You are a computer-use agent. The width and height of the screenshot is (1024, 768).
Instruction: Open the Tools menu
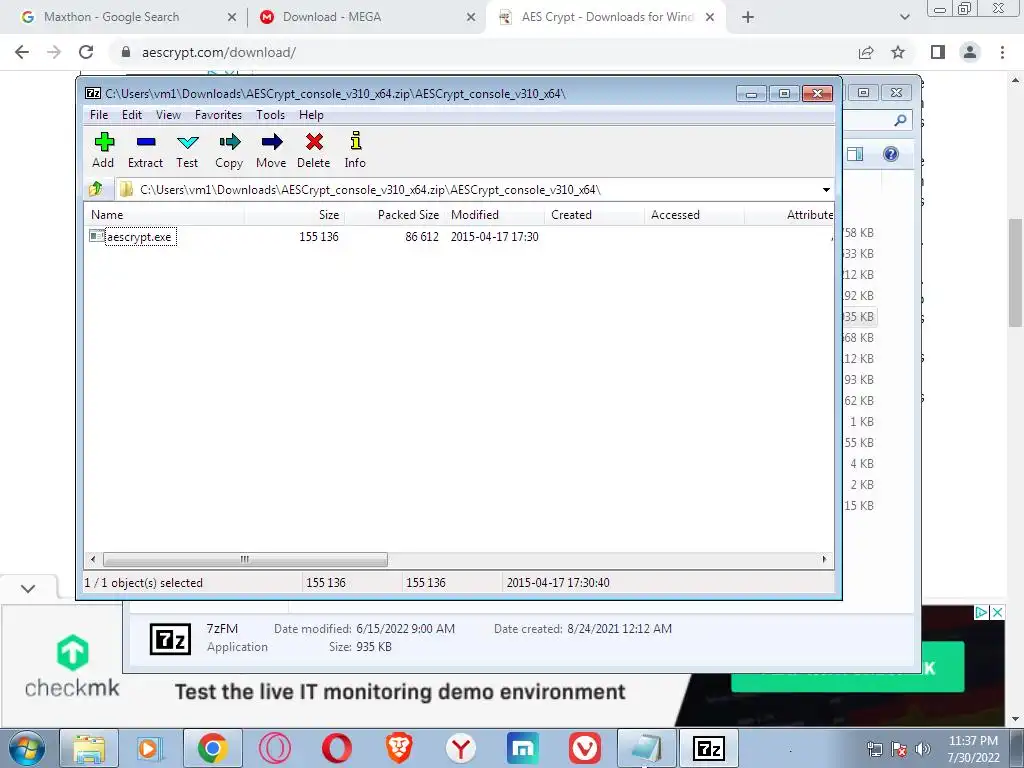pyautogui.click(x=270, y=115)
